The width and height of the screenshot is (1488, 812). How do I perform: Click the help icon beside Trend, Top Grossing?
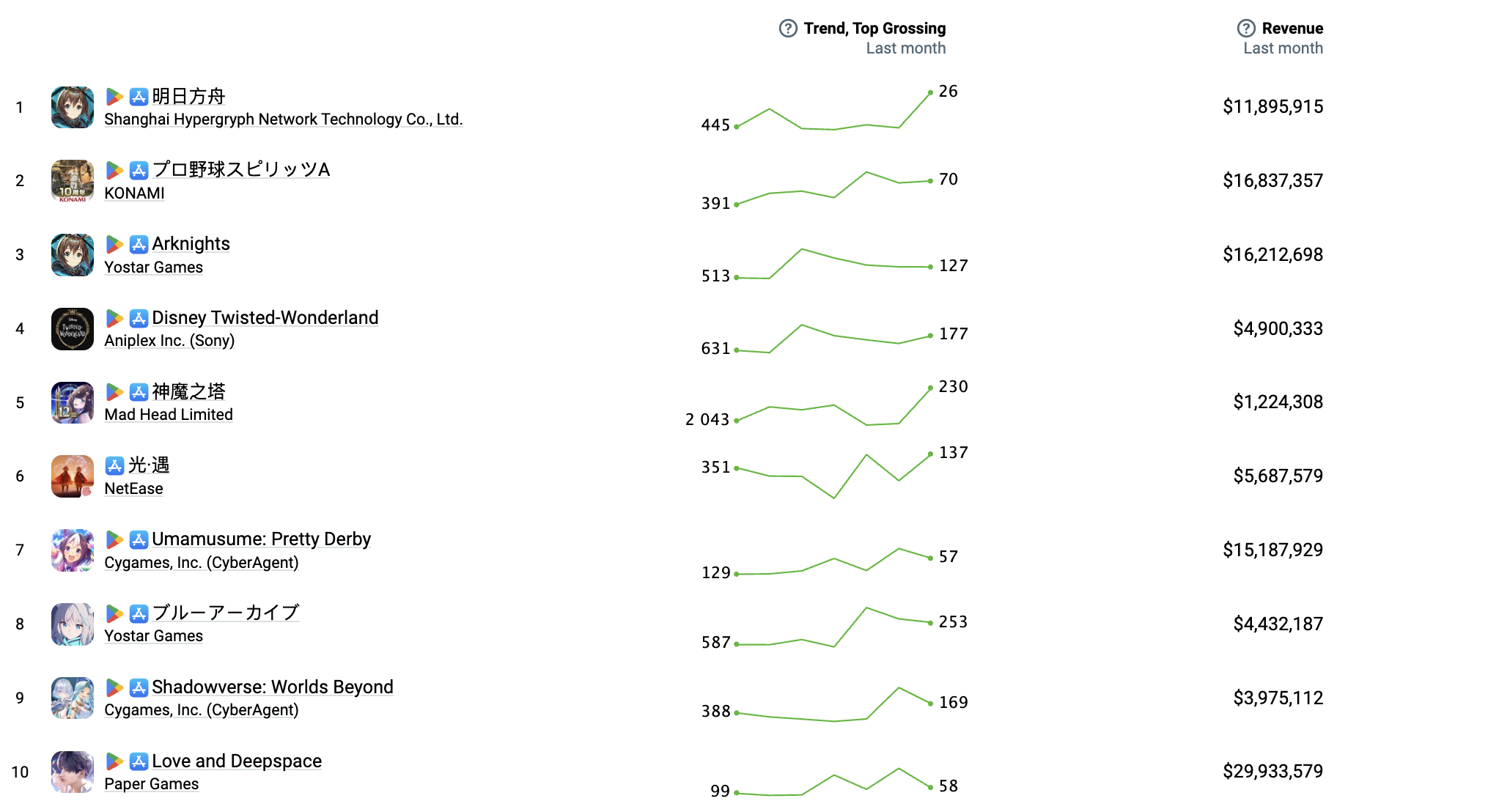pos(788,29)
